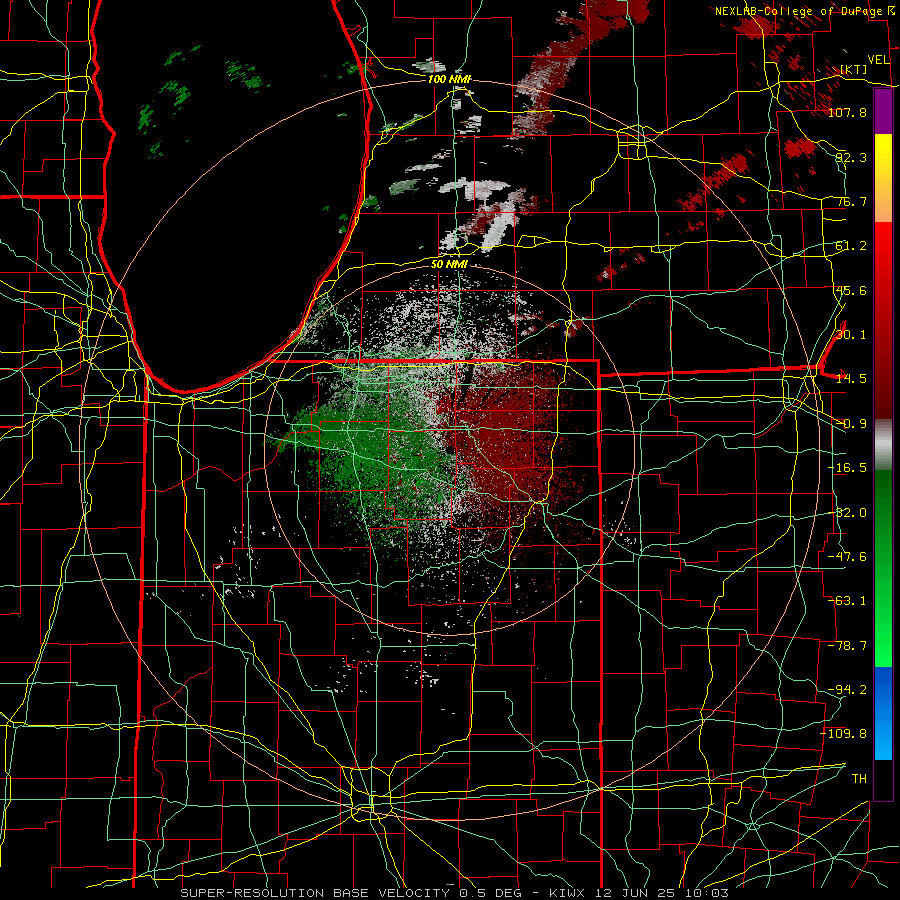Select the -47.6 value on velocity scale
This screenshot has width=900, height=900.
click(x=847, y=557)
